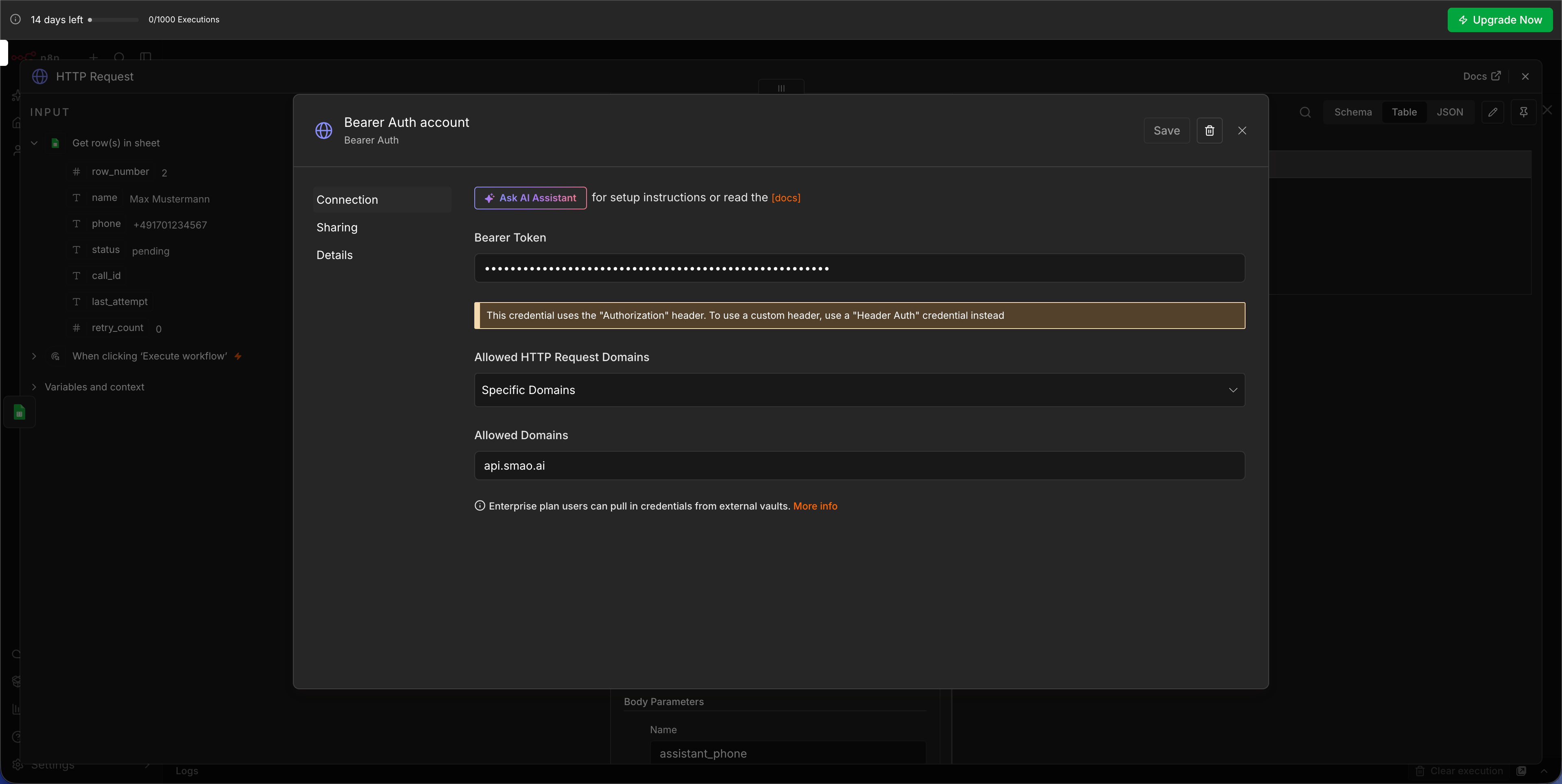This screenshot has height=784, width=1562.
Task: Select the retry_count input field
Action: tap(118, 327)
